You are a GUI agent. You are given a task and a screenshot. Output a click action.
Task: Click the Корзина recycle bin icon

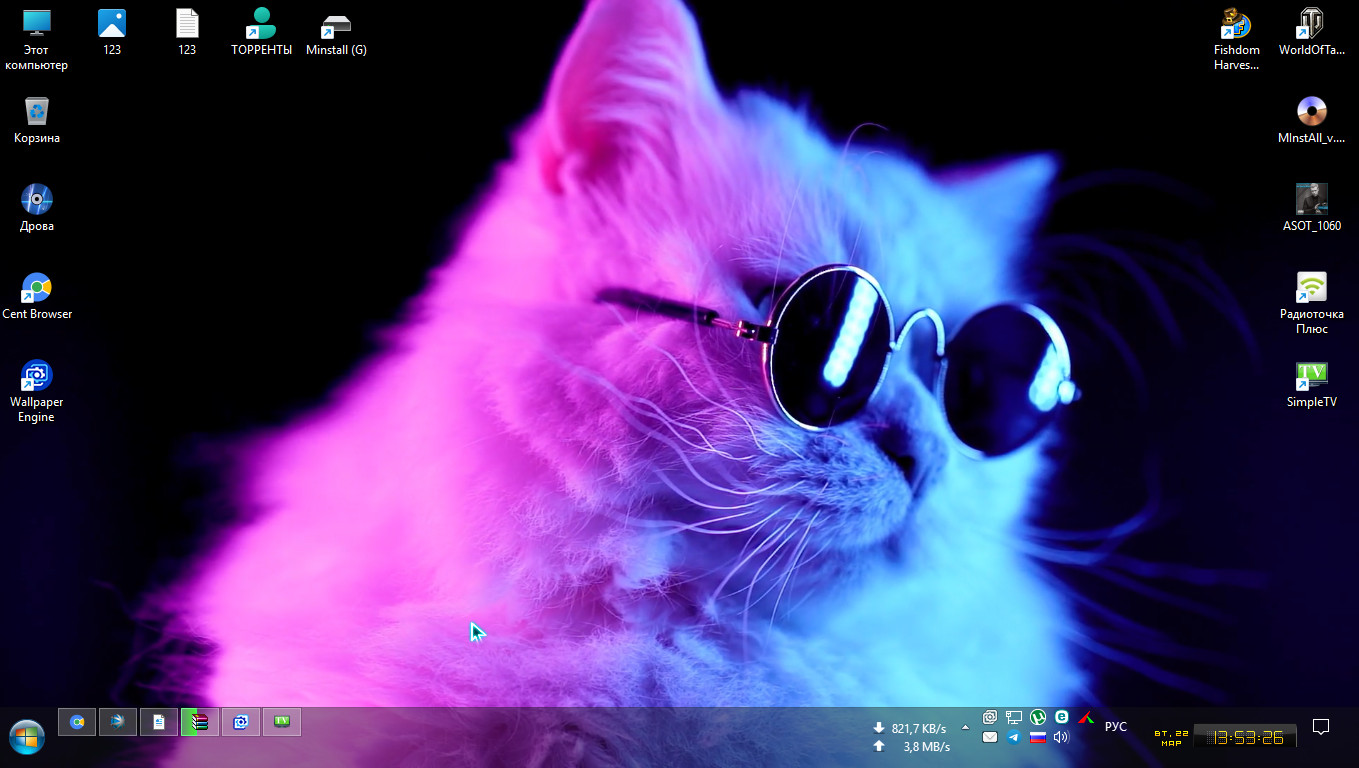[37, 113]
